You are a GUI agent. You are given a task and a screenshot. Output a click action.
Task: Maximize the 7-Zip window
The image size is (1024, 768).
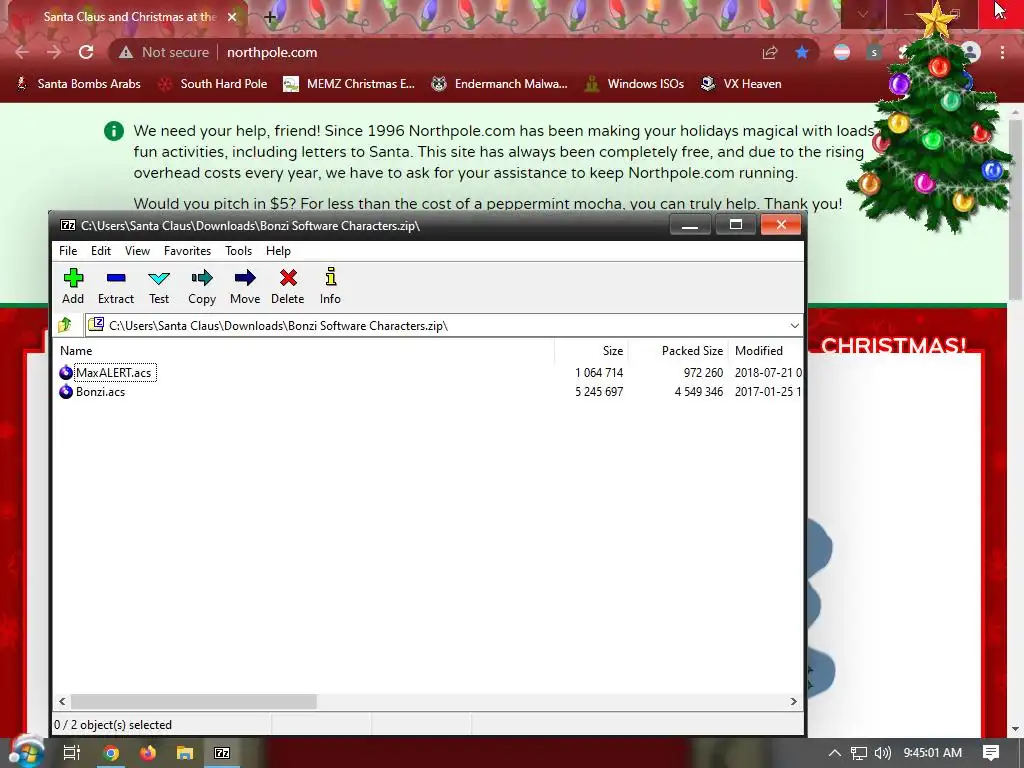(x=735, y=225)
